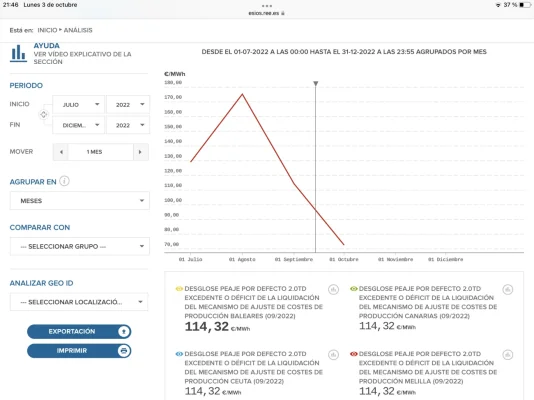This screenshot has height=400, width=534.
Task: Click the printer icon on Imprimir
Action: pos(124,351)
